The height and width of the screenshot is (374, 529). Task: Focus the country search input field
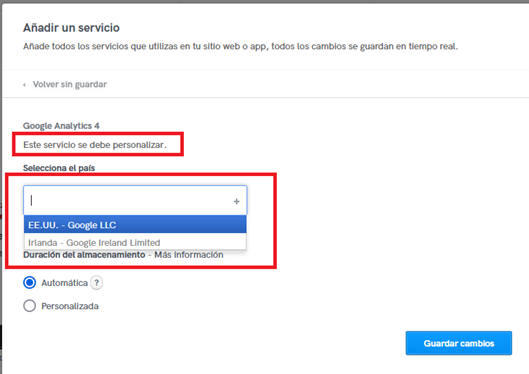coord(135,200)
